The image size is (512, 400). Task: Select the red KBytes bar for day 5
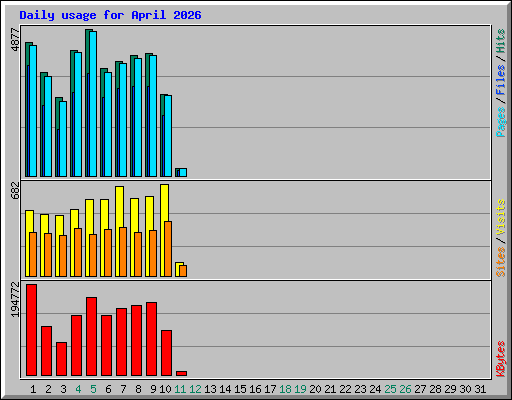coord(92,337)
